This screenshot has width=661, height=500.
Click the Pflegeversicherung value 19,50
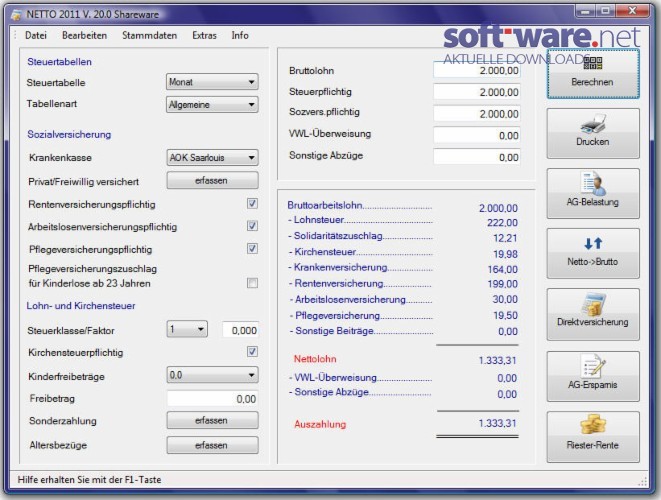tap(505, 315)
